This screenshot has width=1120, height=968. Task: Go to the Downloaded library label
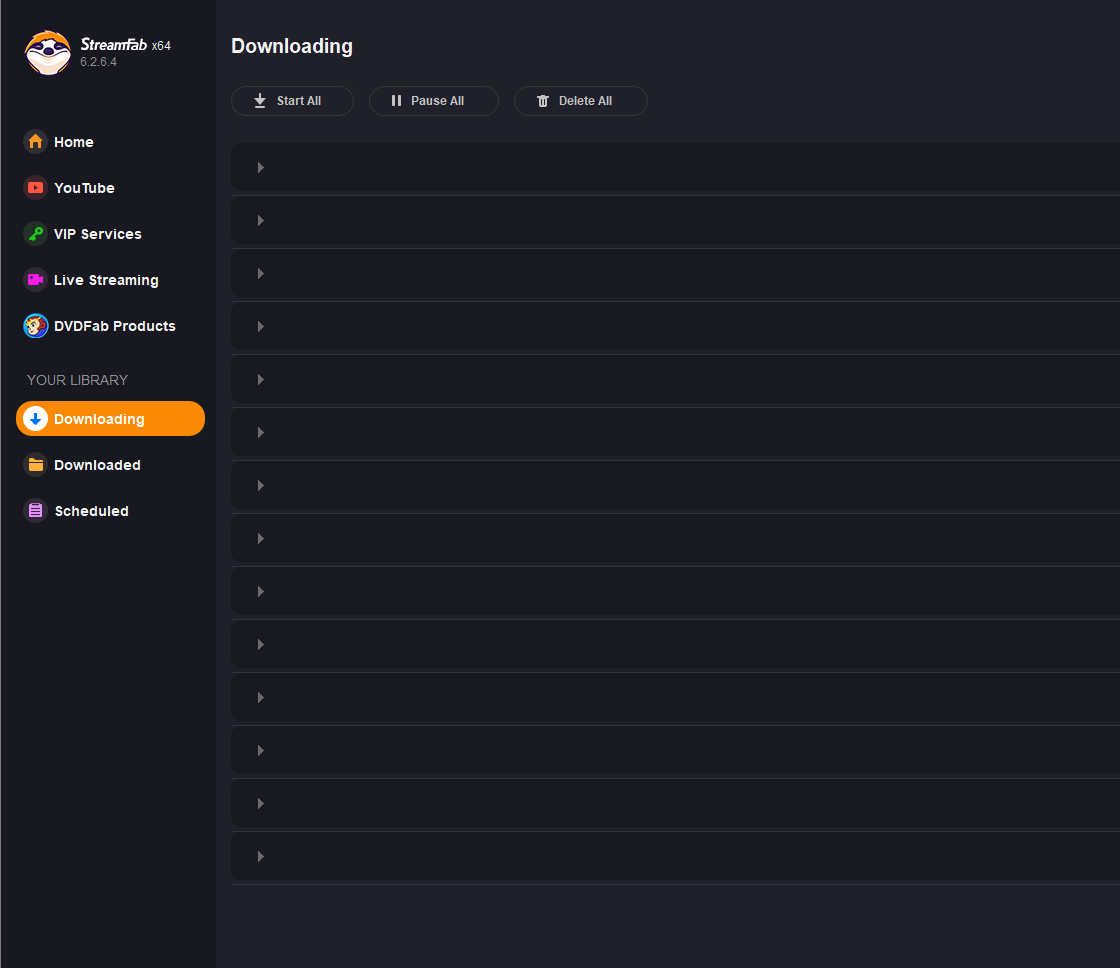[97, 465]
